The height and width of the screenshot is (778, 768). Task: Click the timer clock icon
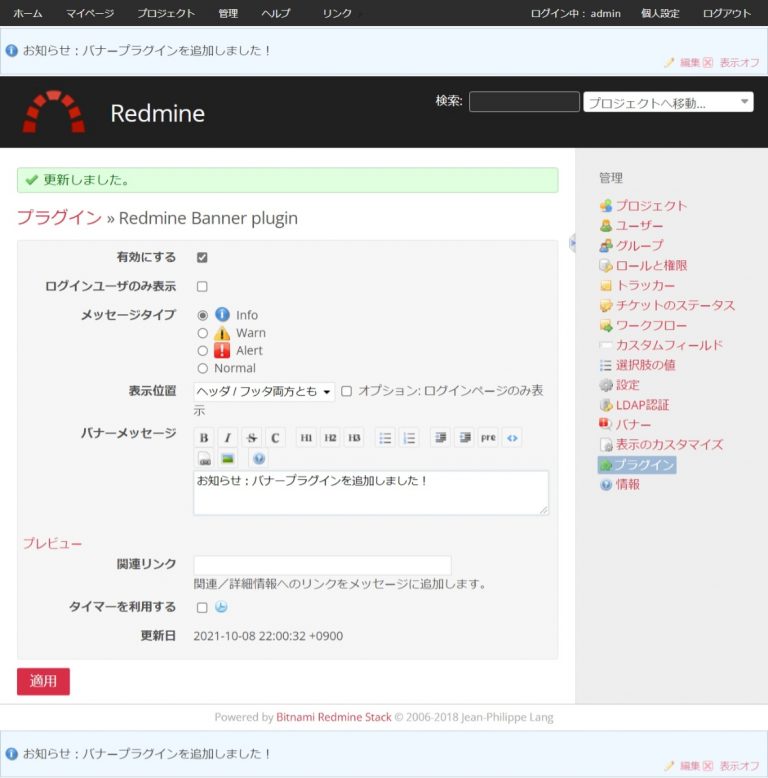(x=221, y=607)
